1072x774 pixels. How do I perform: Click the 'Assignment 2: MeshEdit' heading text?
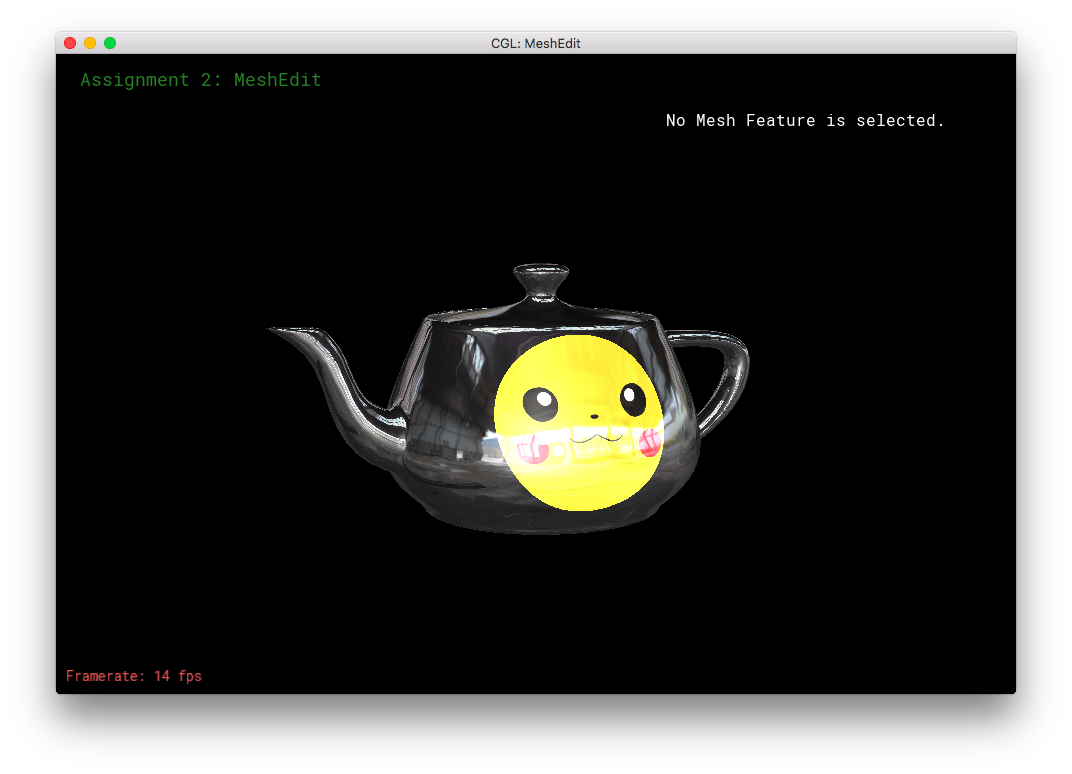coord(201,80)
